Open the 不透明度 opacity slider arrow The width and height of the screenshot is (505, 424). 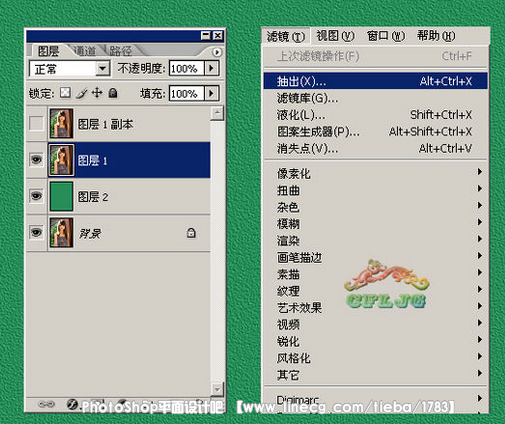(211, 68)
